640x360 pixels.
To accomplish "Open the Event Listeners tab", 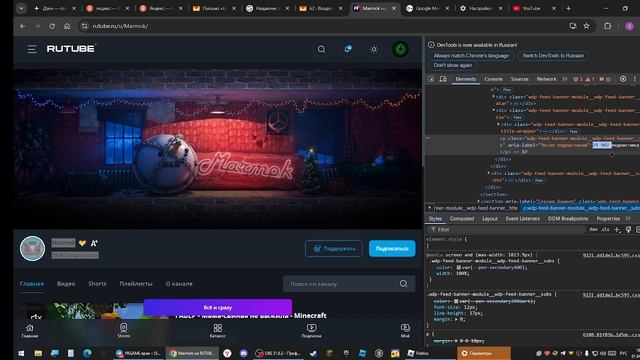I will 522,219.
